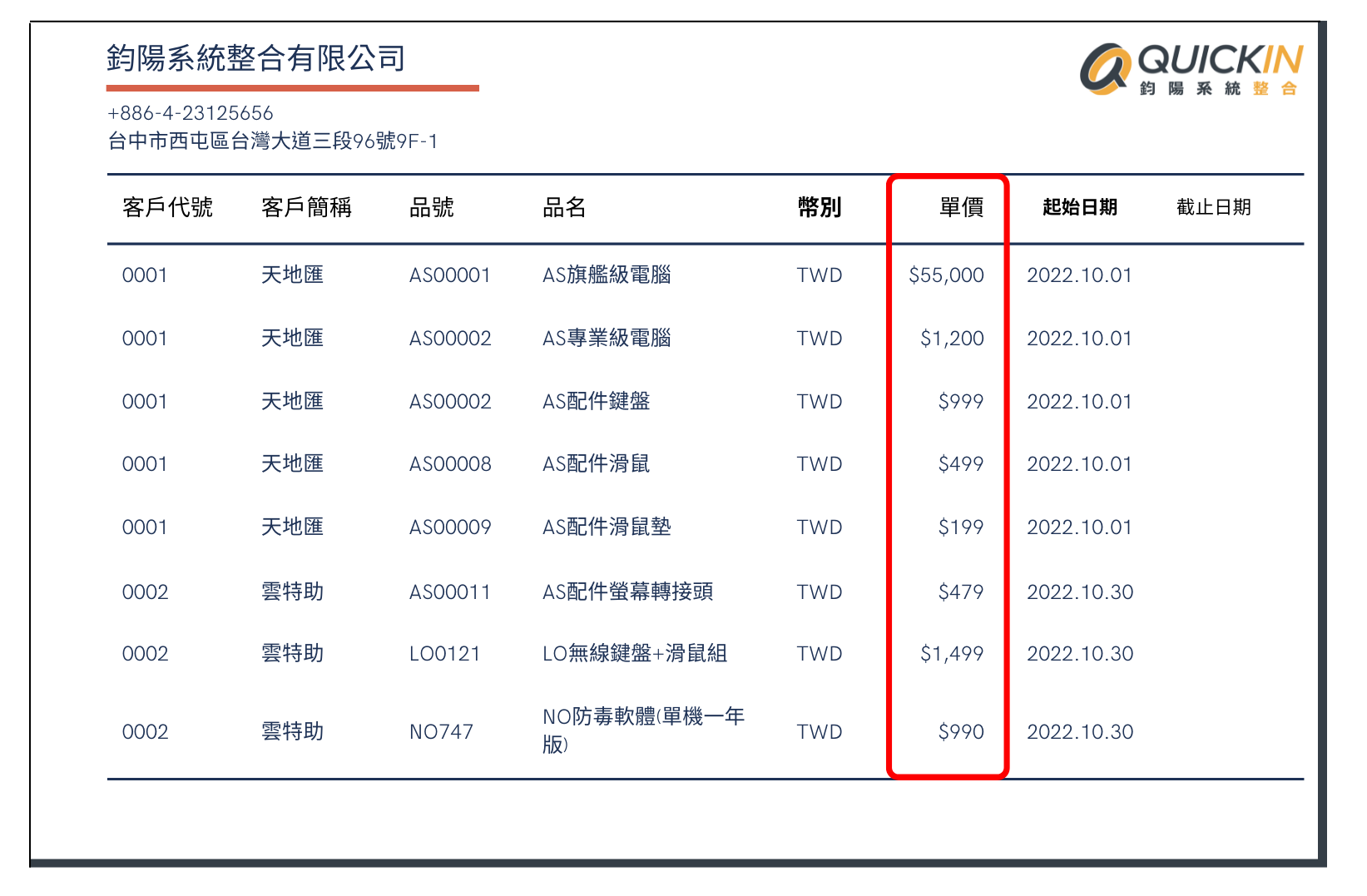Select product name AS配件滑鼠墊
The width and height of the screenshot is (1367, 896).
[x=607, y=527]
